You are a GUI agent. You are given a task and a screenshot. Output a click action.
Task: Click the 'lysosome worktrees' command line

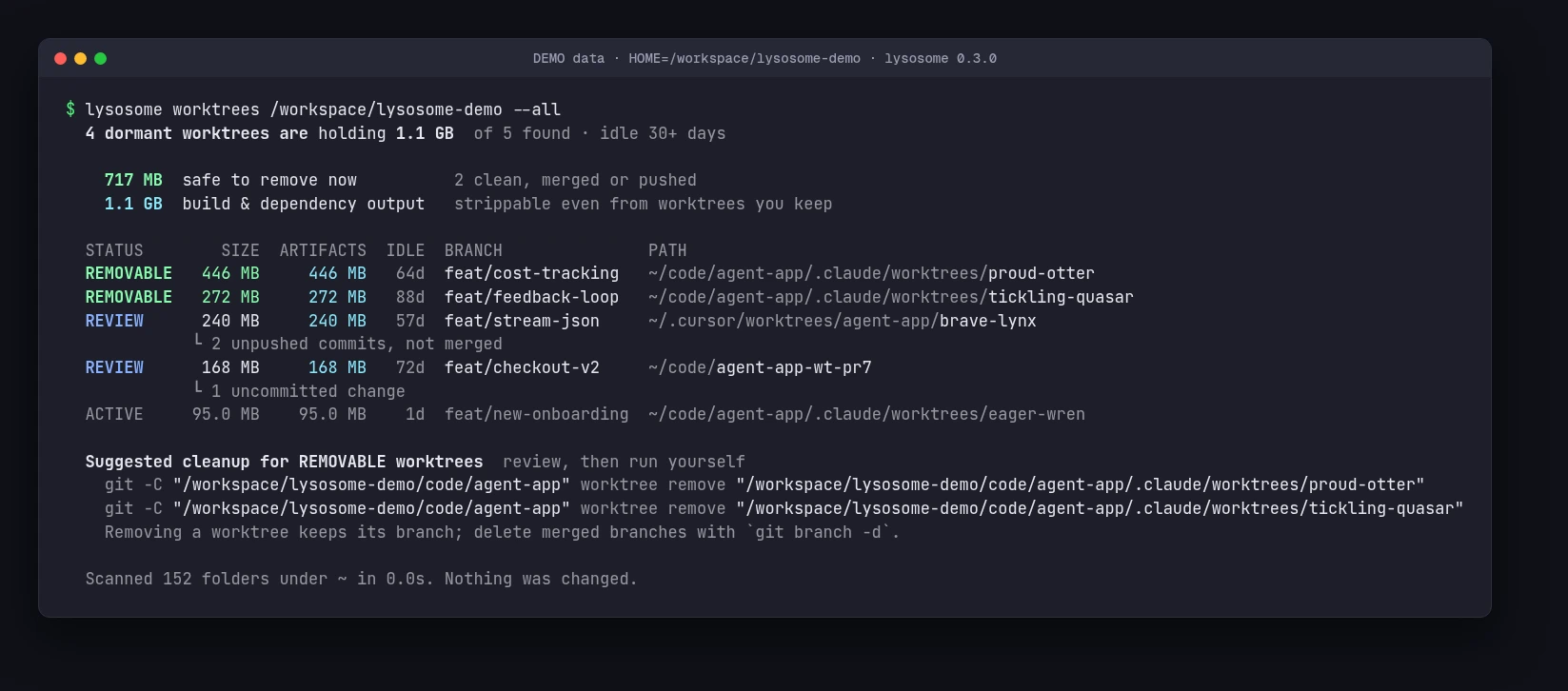click(x=323, y=109)
